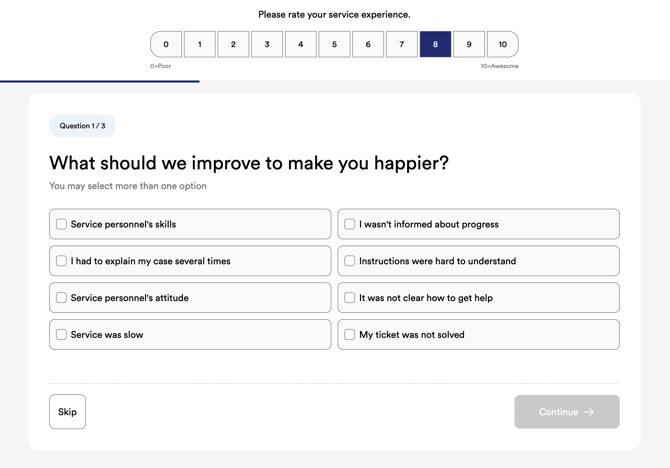The image size is (670, 468).
Task: Choose rating 7 for service experience
Action: point(402,44)
